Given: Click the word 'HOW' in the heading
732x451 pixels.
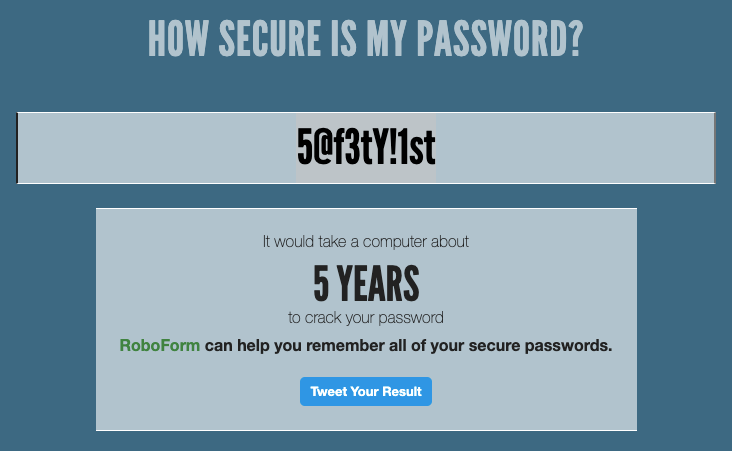Looking at the screenshot, I should (177, 38).
